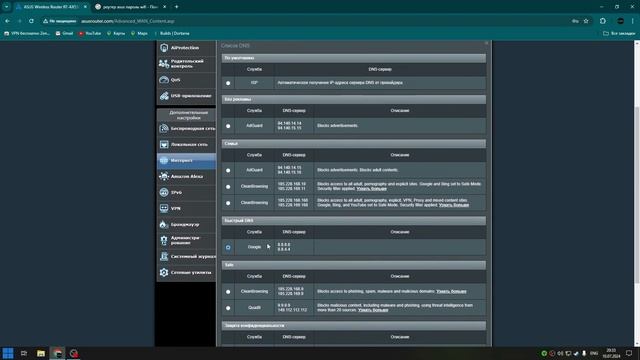
Task: Go forward in browser history
Action: [x=19, y=21]
